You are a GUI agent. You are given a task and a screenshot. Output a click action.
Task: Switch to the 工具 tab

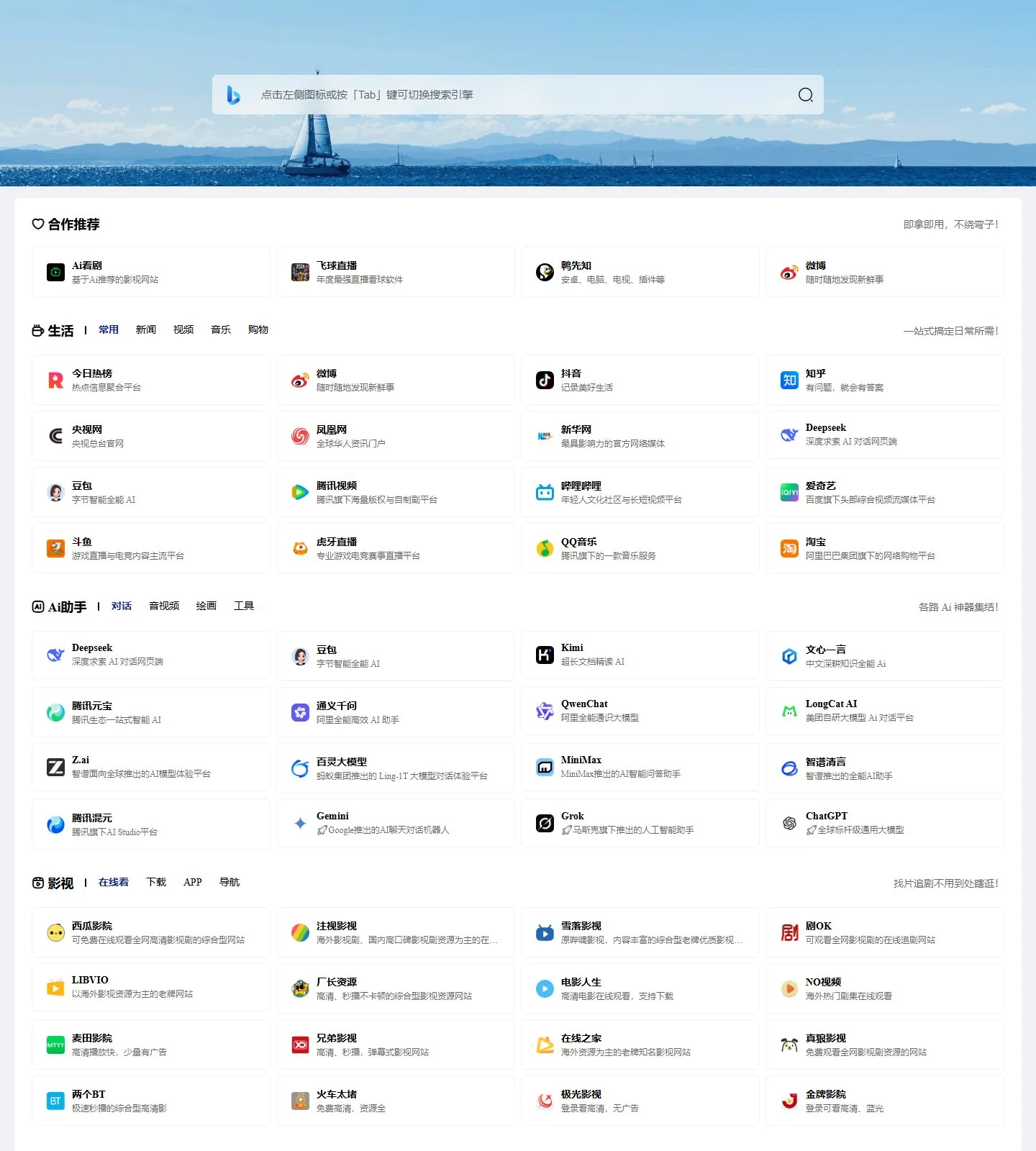coord(244,606)
